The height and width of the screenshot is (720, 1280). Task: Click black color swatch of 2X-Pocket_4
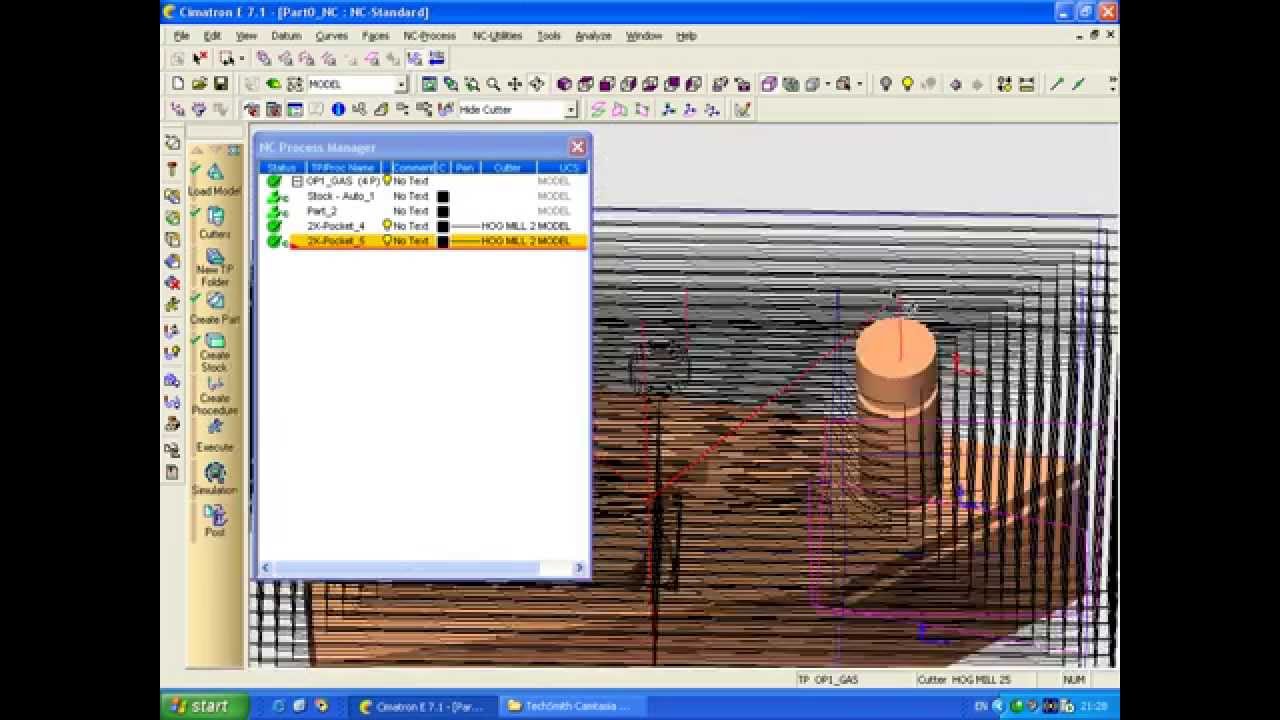click(x=443, y=226)
